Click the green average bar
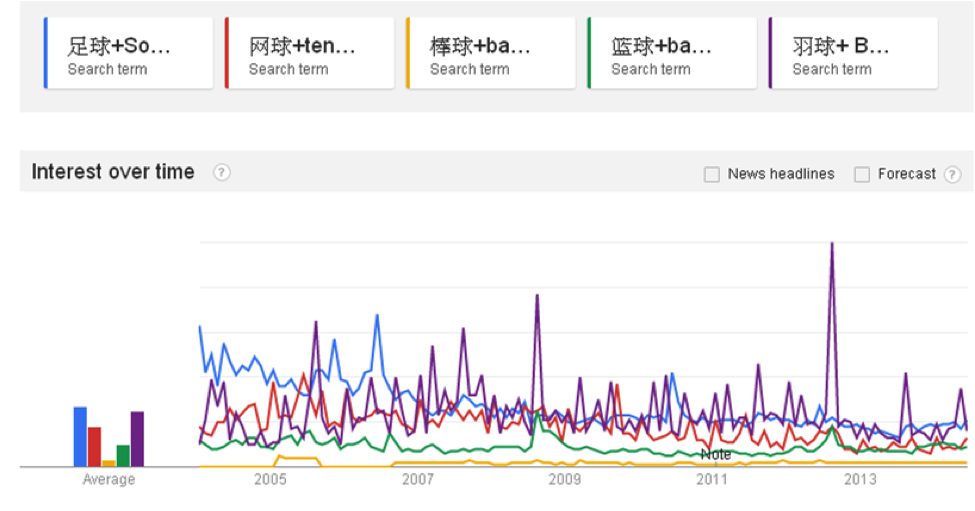The width and height of the screenshot is (975, 511). pos(123,456)
